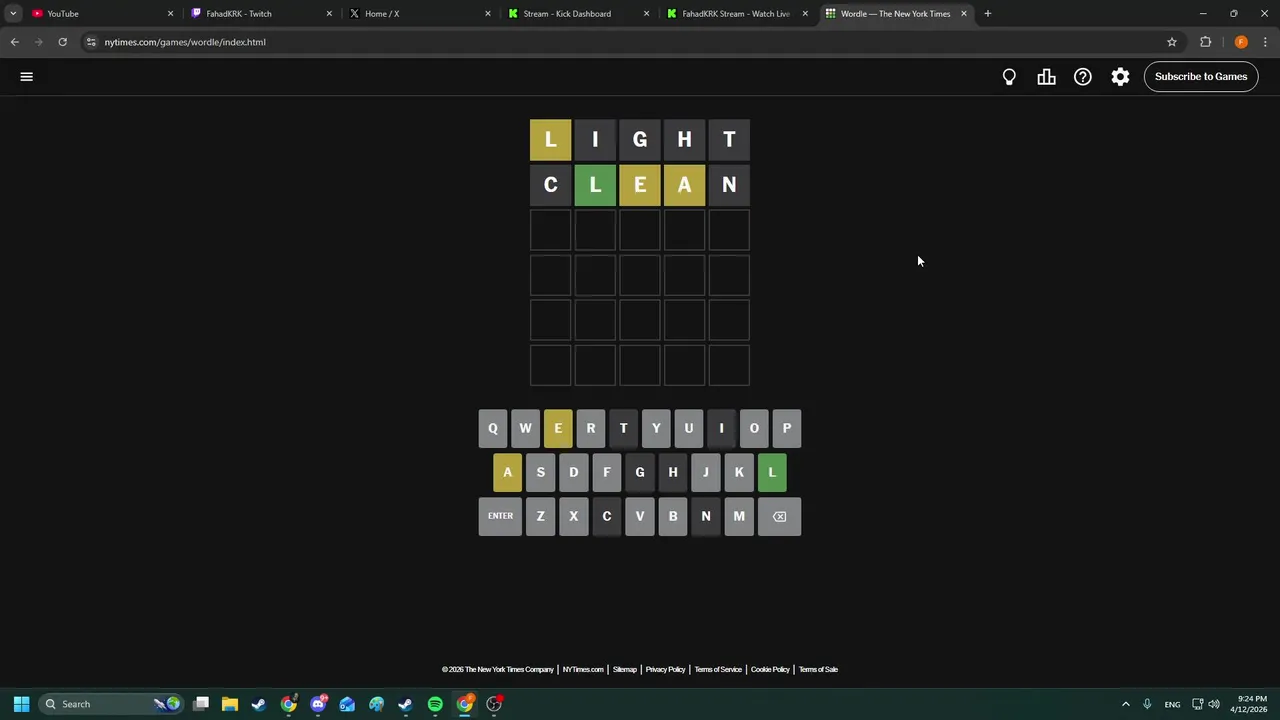This screenshot has height=720, width=1280.
Task: Tap the green L key on the keyboard
Action: pos(772,472)
